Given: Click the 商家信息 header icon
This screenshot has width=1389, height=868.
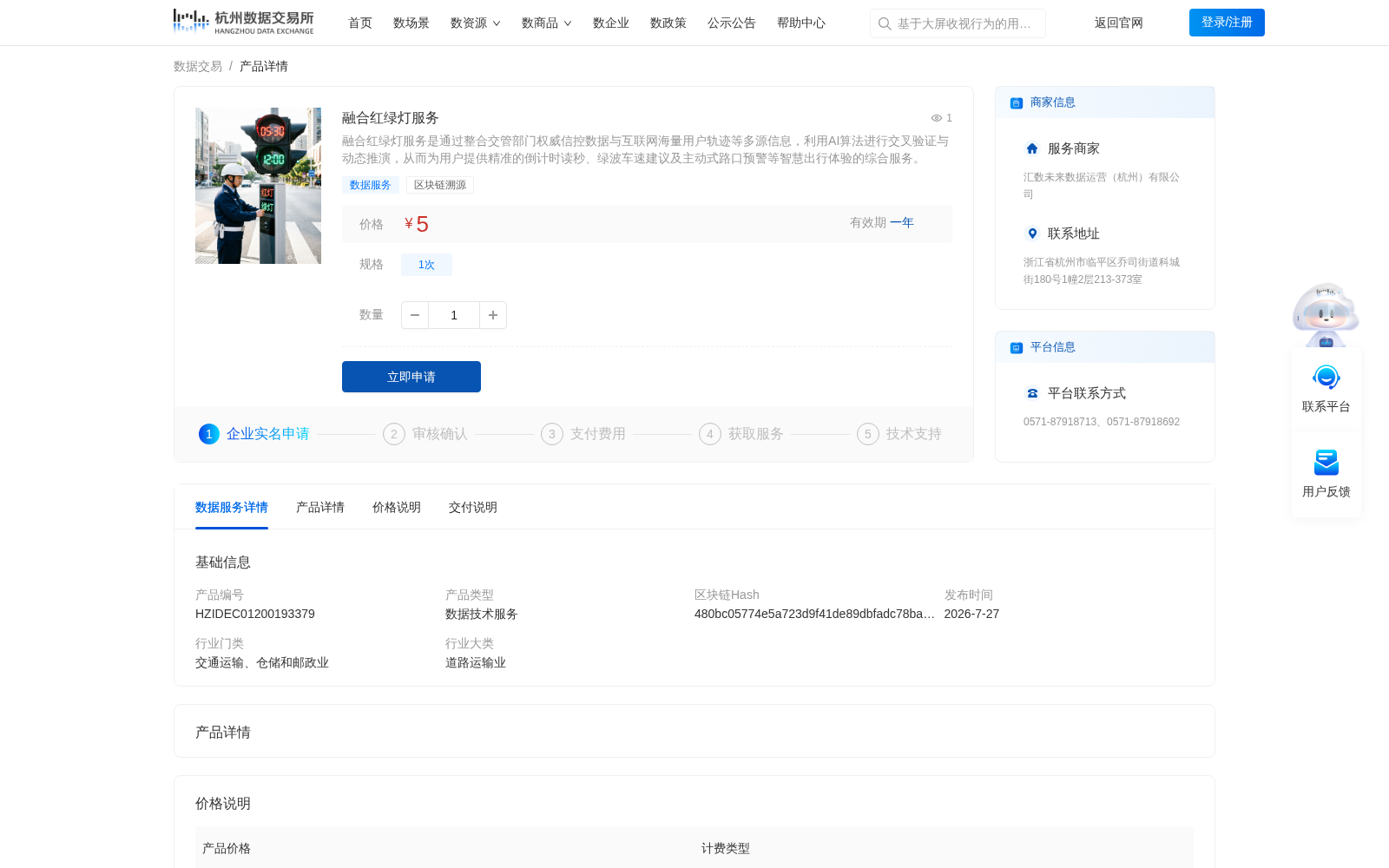Looking at the screenshot, I should pos(1017,103).
